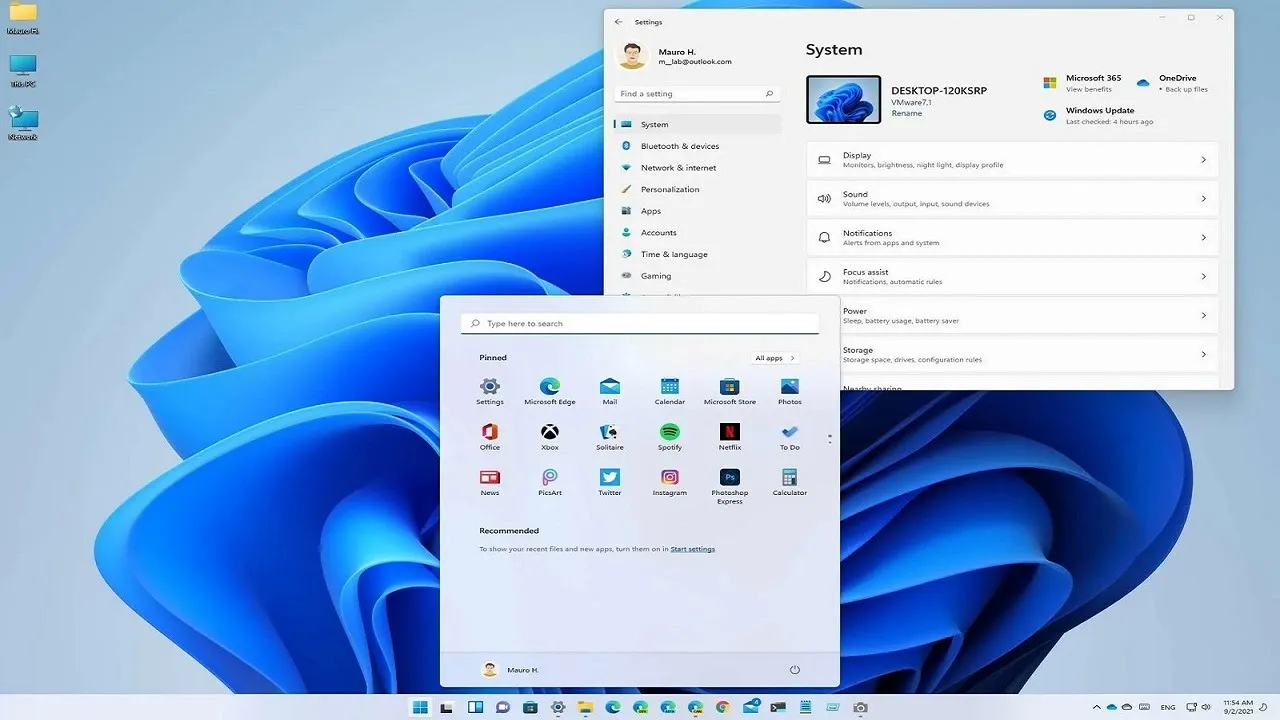Open Netflix from the pinned apps
1280x720 pixels.
730,436
